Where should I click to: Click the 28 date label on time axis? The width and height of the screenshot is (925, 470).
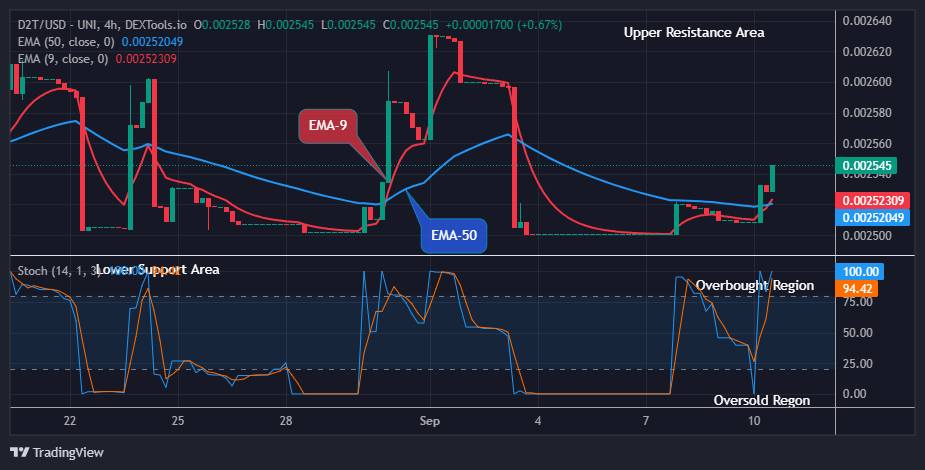pos(286,420)
